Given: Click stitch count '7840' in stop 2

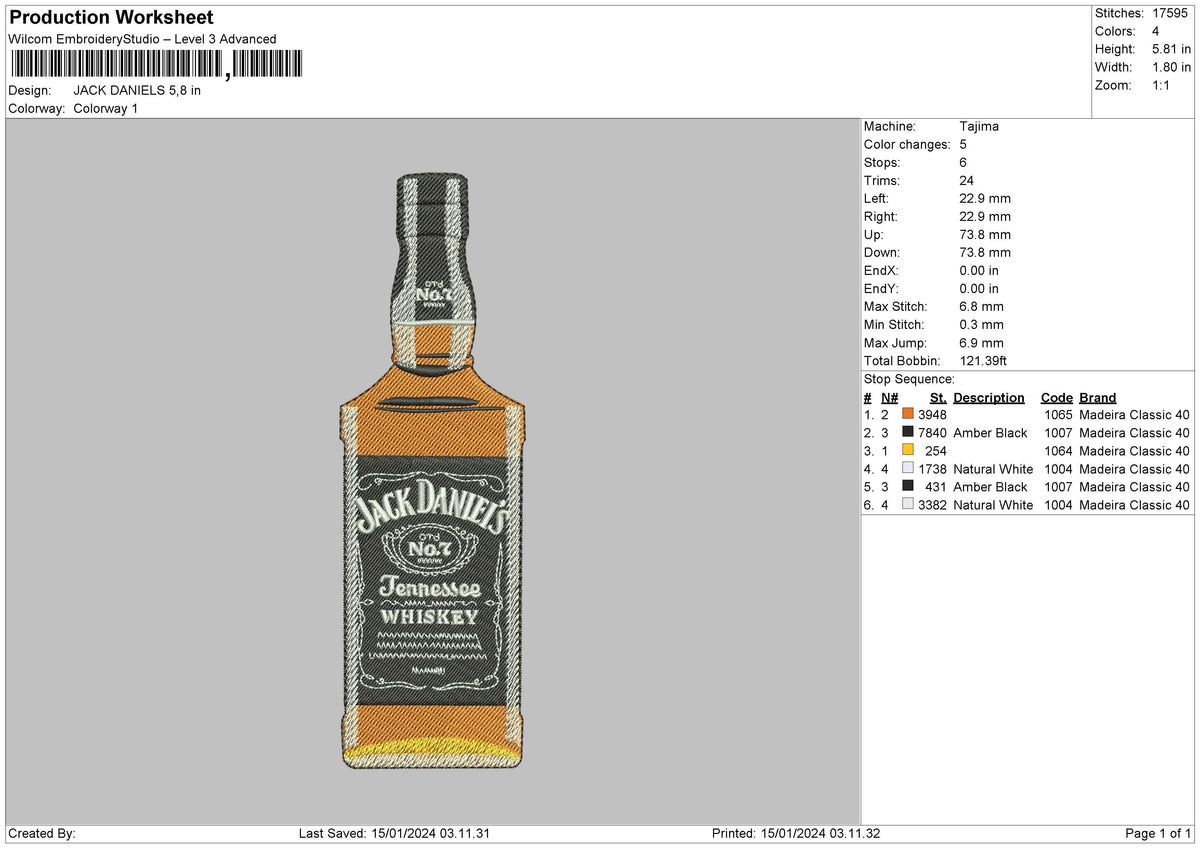Looking at the screenshot, I should [932, 432].
